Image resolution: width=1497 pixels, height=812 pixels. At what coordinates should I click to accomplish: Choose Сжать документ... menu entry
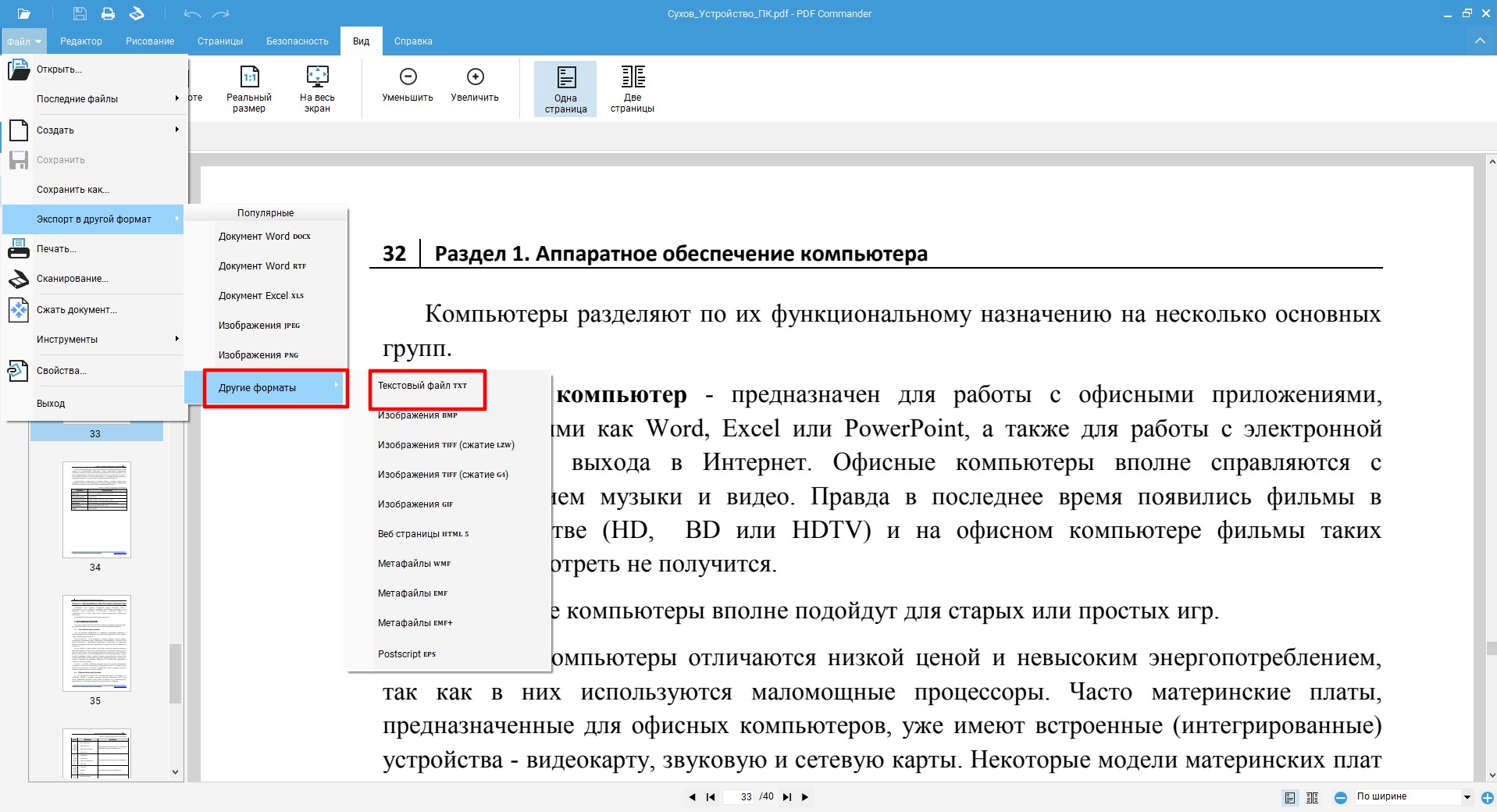(94, 310)
